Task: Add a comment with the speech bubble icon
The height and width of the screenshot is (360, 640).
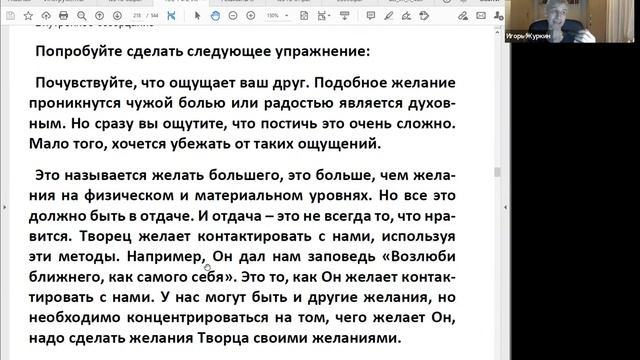Action: [371, 16]
